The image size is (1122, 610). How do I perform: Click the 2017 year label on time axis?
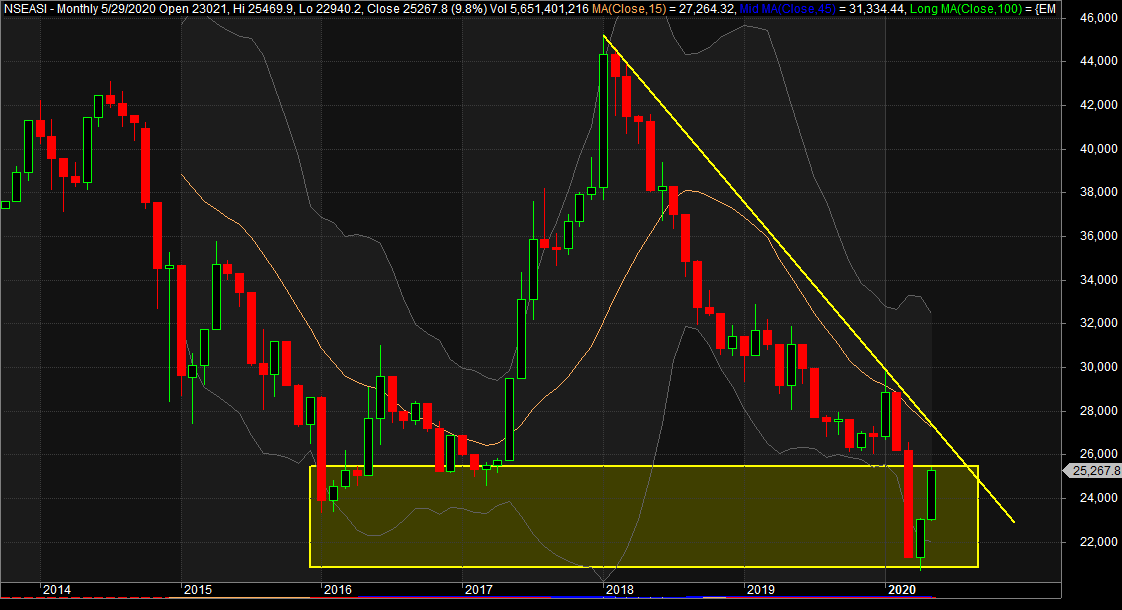(479, 590)
